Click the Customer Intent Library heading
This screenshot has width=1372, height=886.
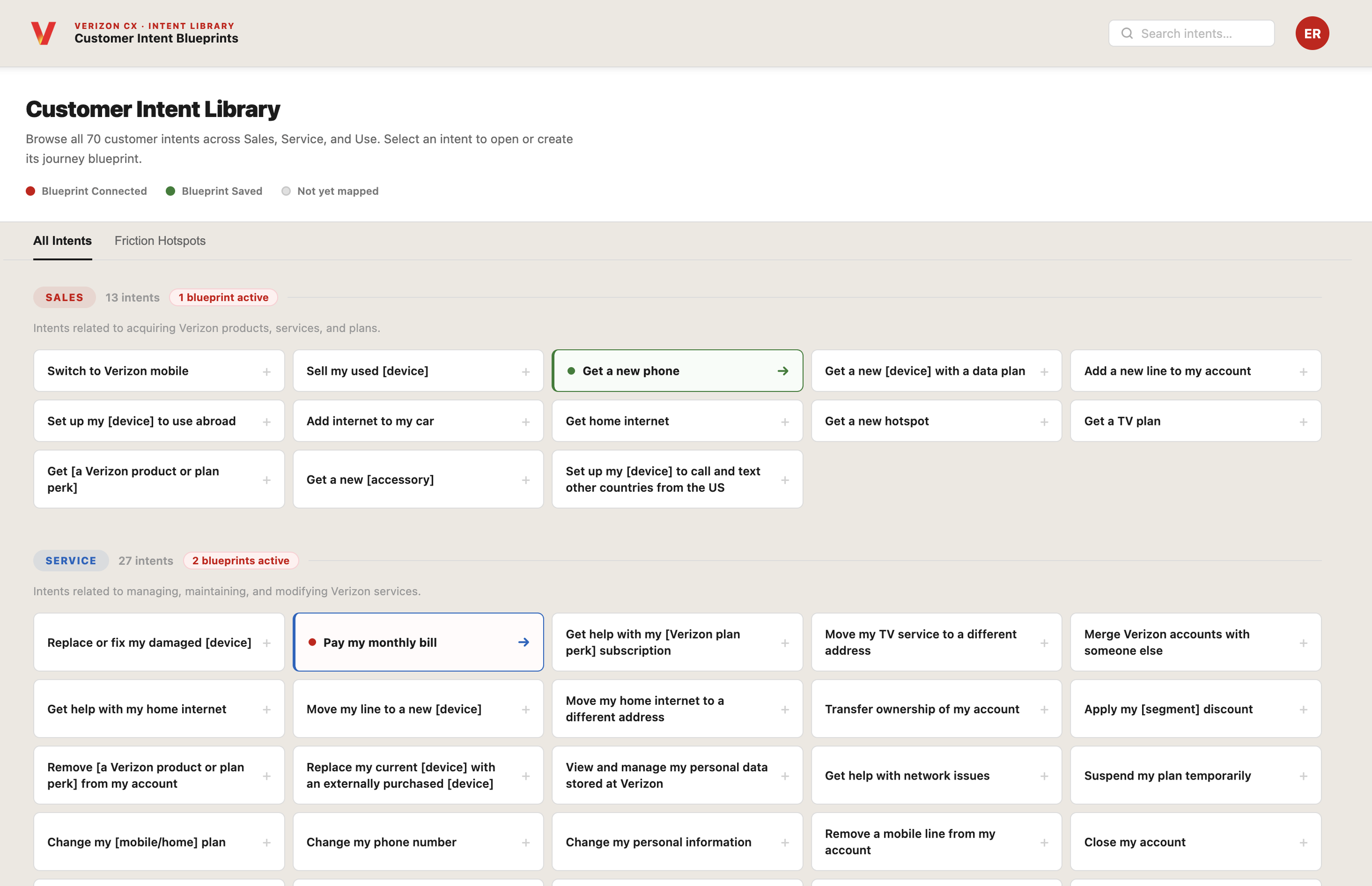153,109
